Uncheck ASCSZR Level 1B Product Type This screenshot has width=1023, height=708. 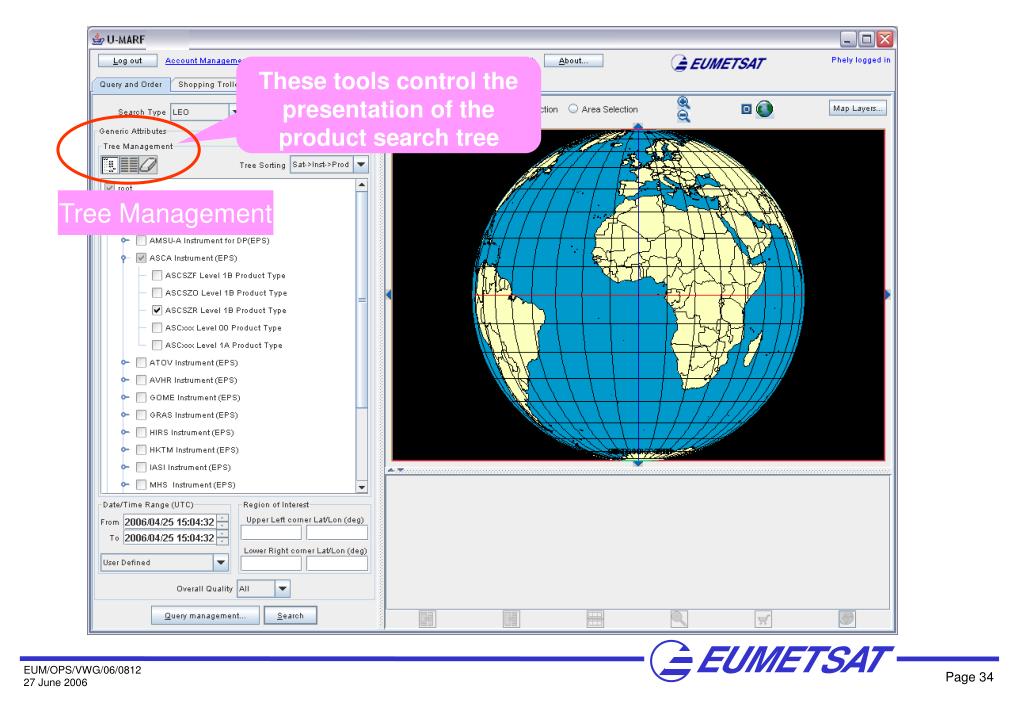pyautogui.click(x=157, y=310)
